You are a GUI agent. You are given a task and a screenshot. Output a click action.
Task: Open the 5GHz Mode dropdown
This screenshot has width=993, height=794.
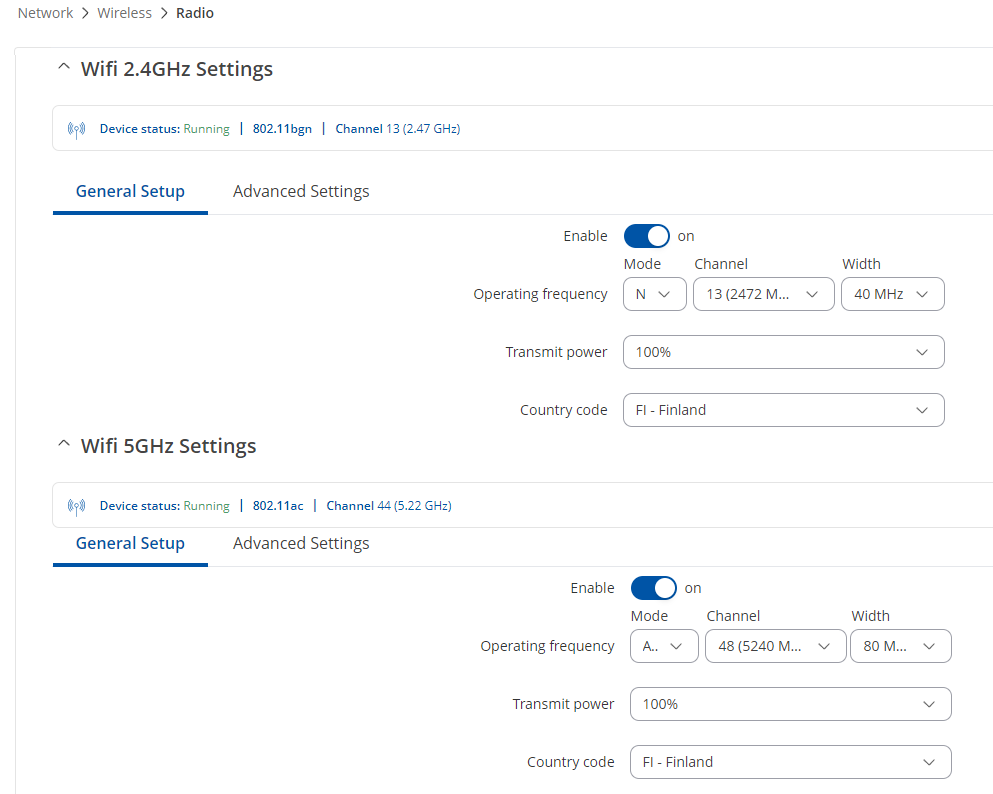664,646
